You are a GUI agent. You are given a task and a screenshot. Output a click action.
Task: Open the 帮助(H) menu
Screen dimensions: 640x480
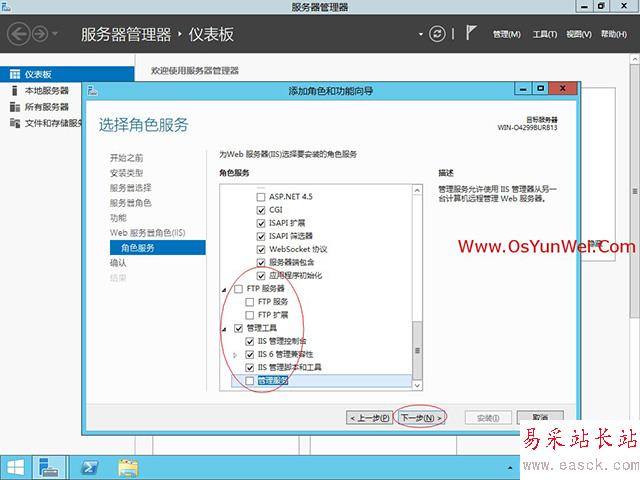click(613, 34)
